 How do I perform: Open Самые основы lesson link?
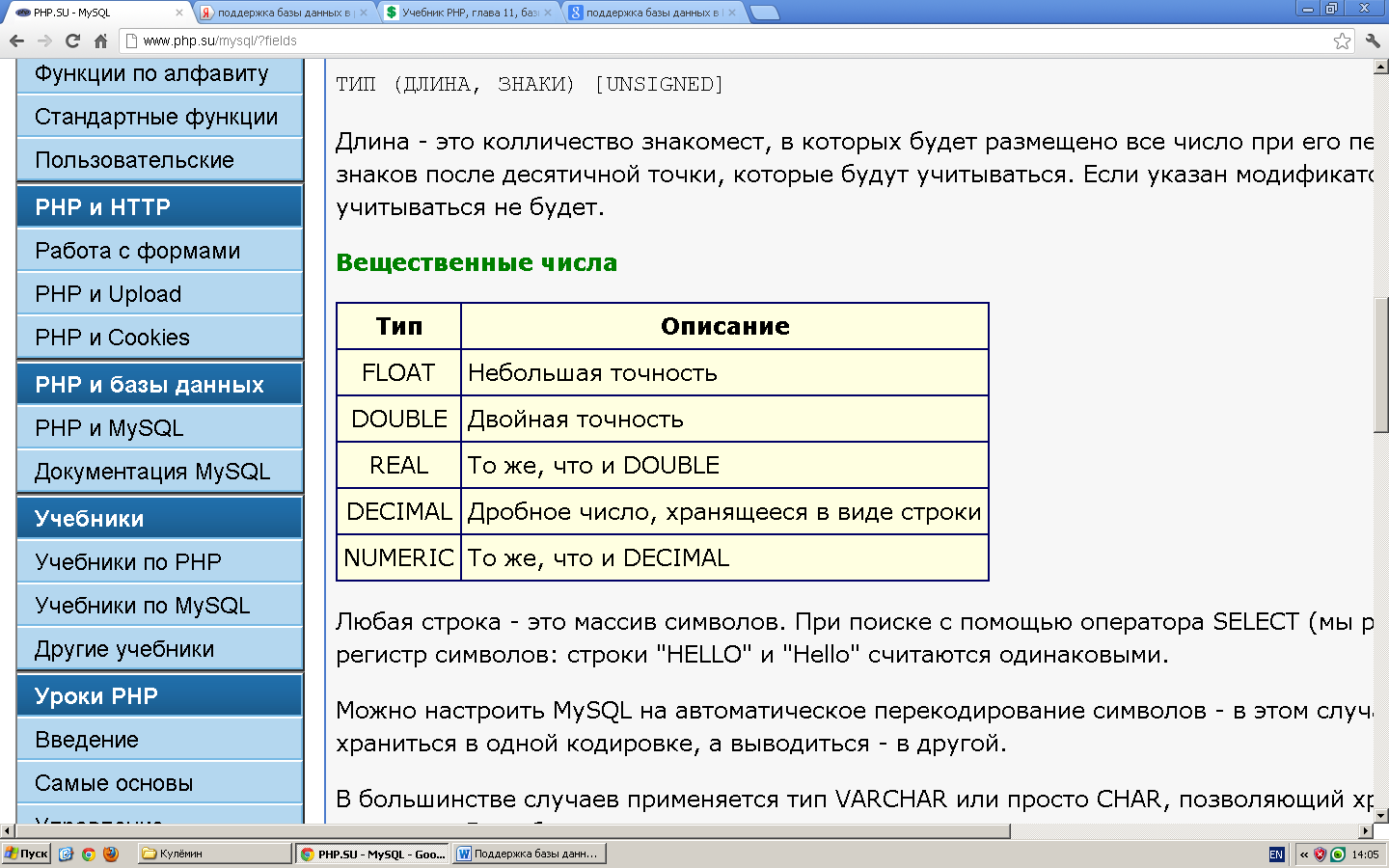pyautogui.click(x=159, y=783)
